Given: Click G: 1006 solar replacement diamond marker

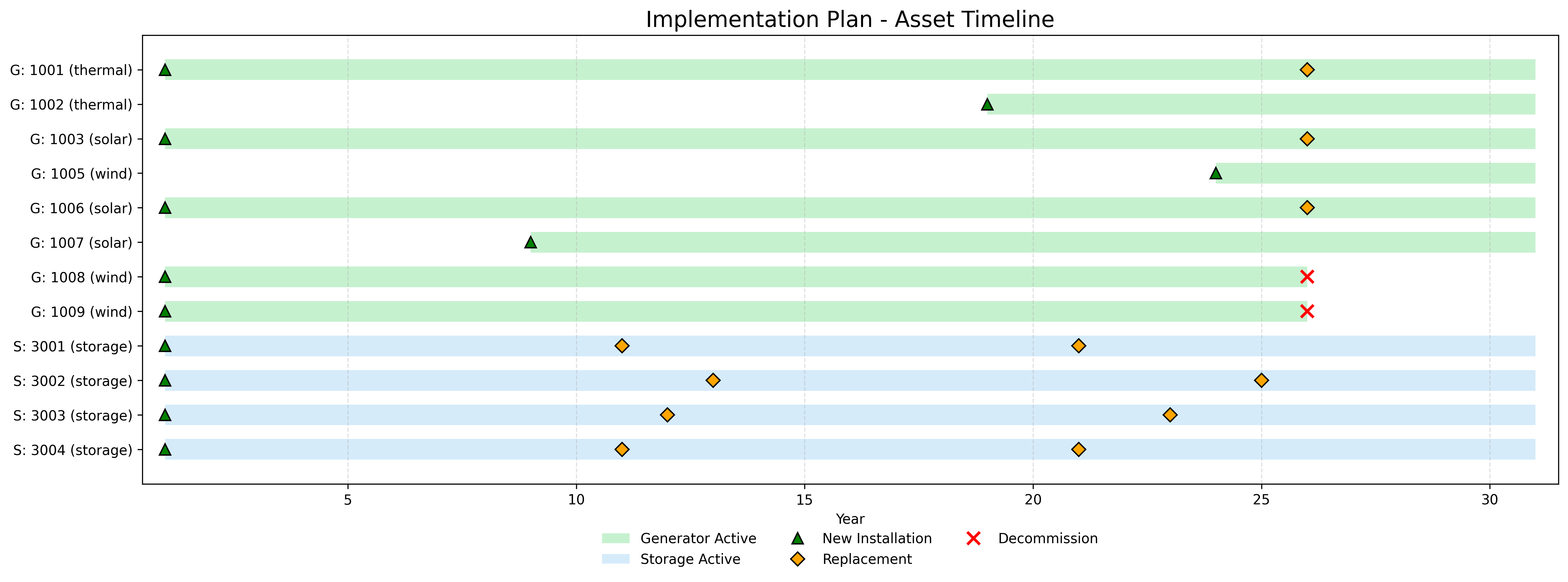Looking at the screenshot, I should (1307, 208).
